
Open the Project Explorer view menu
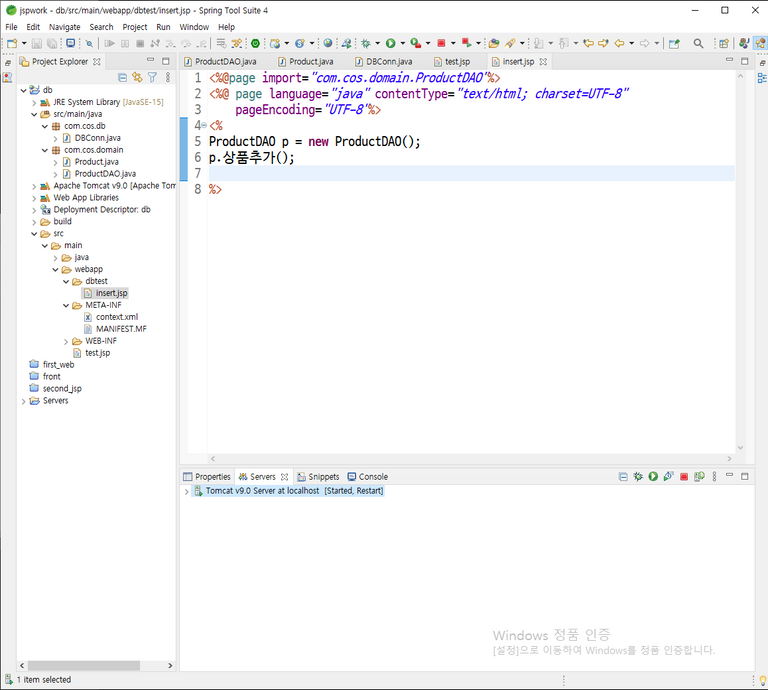[168, 77]
